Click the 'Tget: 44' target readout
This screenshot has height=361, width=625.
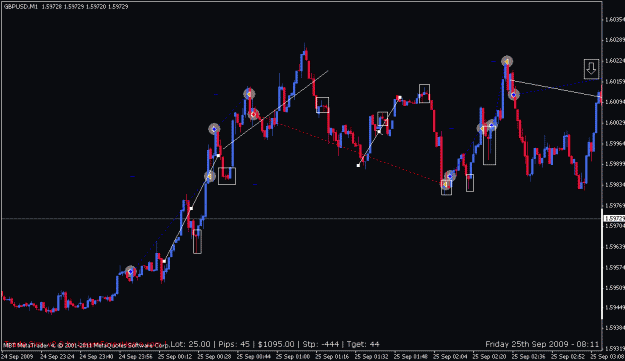(363, 344)
